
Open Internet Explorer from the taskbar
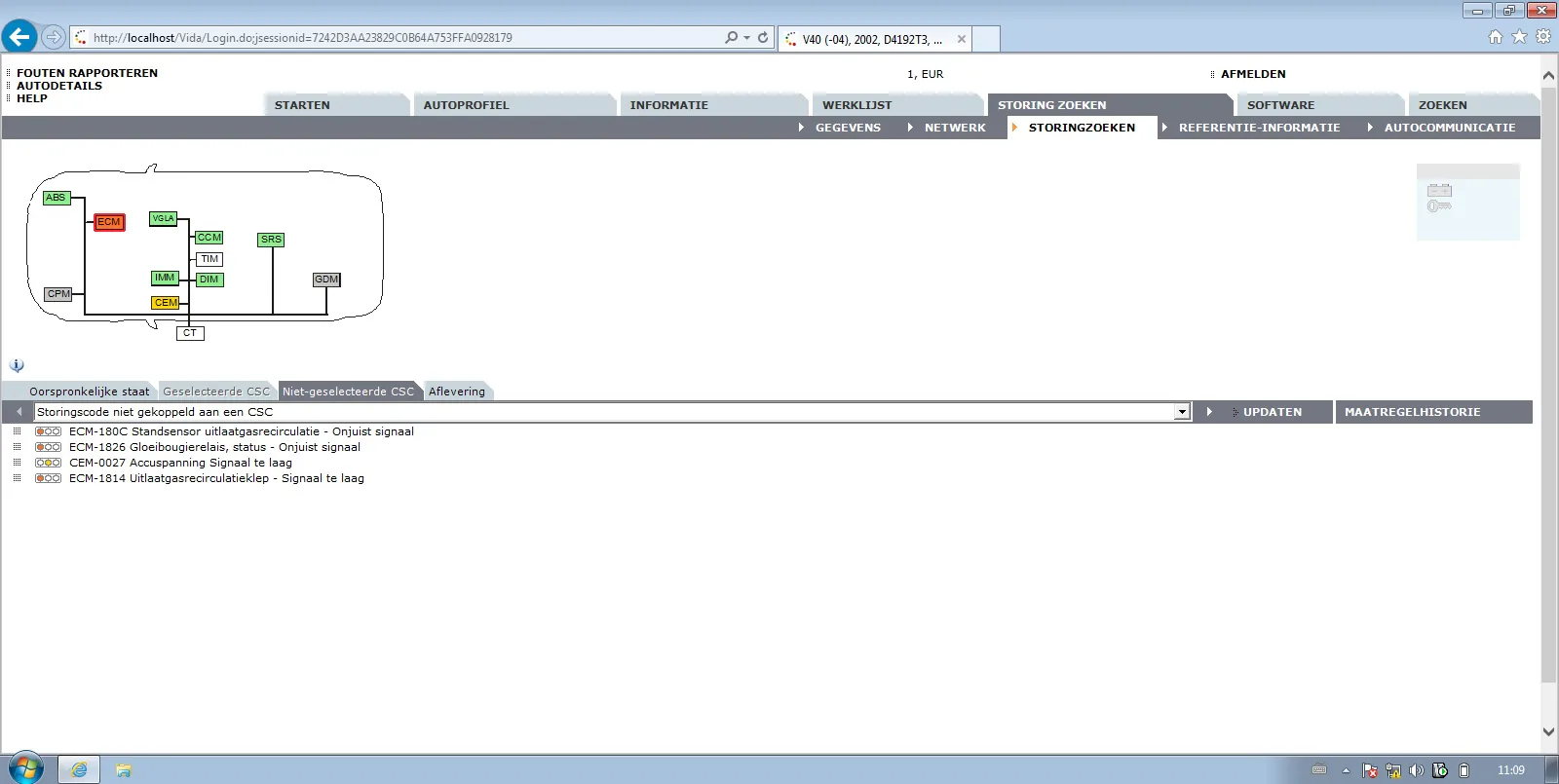(79, 769)
